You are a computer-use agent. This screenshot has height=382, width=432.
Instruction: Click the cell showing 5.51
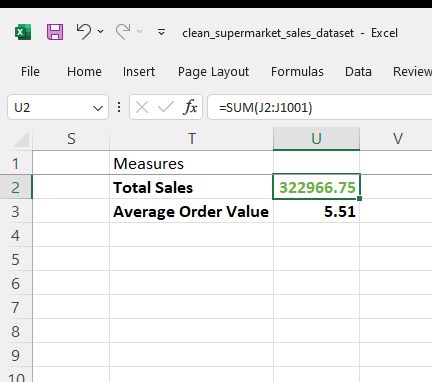(x=316, y=211)
